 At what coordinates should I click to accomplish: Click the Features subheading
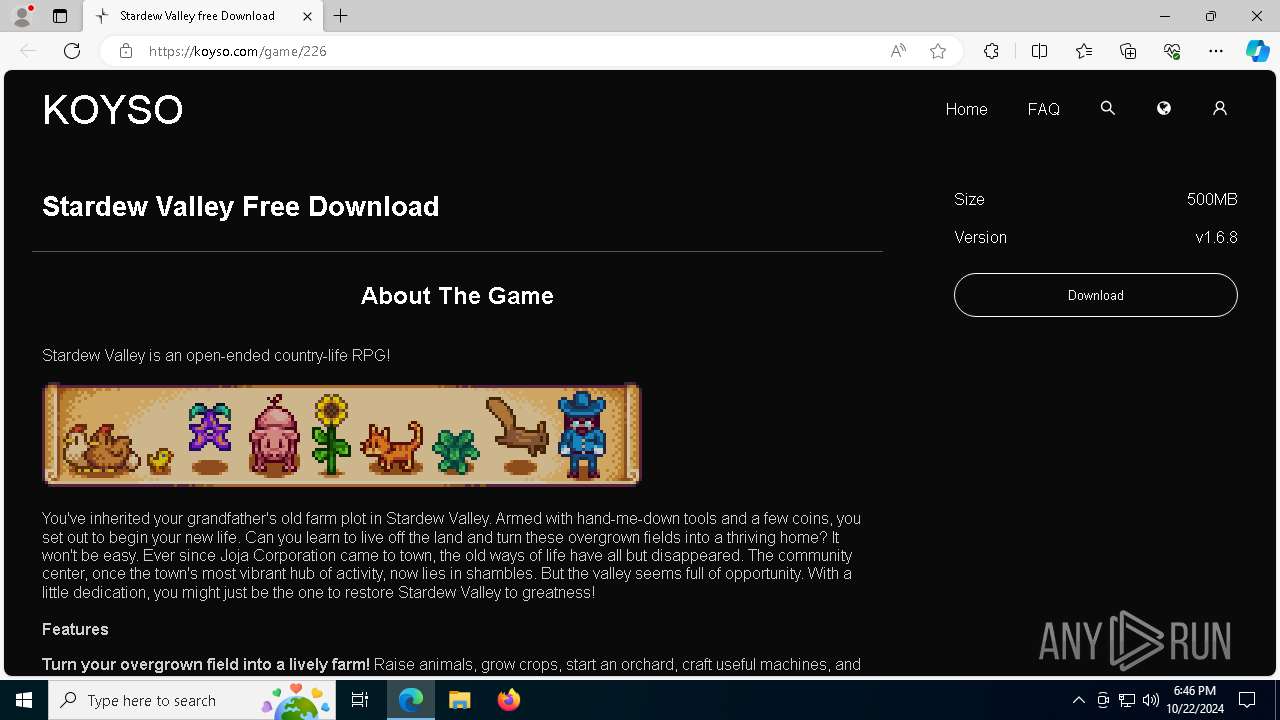pos(75,629)
